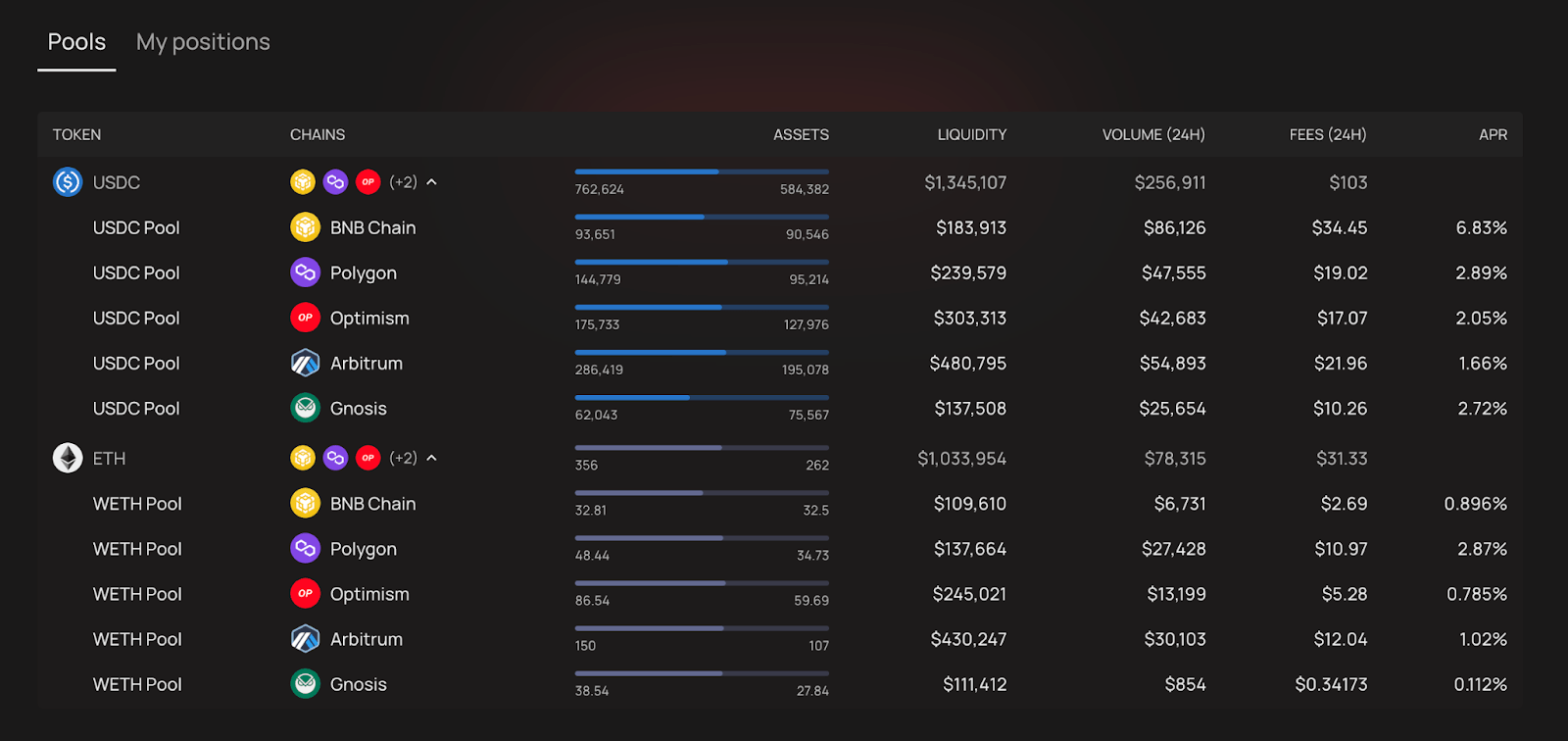Open the USDC Pool on Polygon
The height and width of the screenshot is (741, 1568).
click(780, 272)
